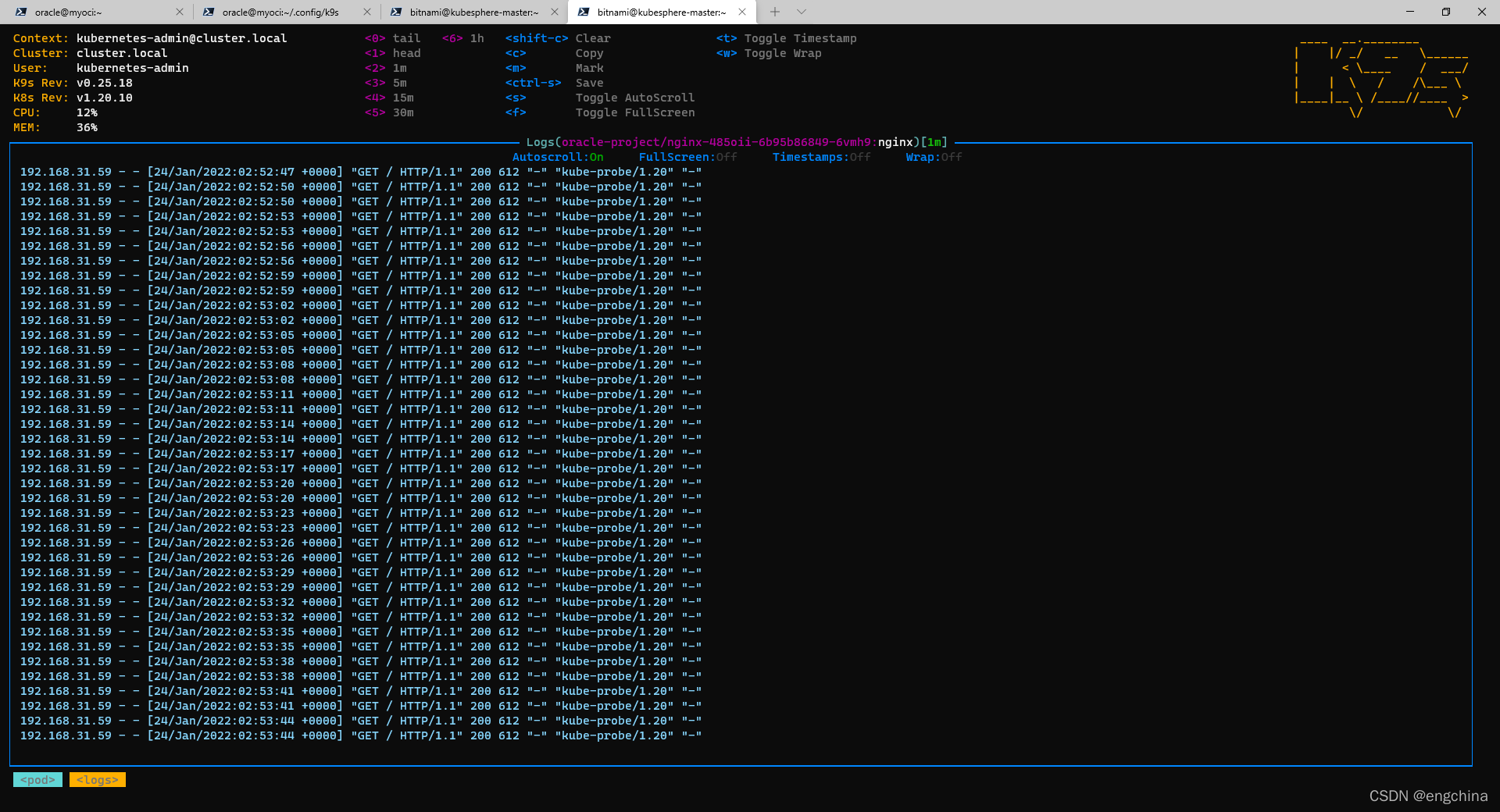Click the last log line at 02:53:44
The height and width of the screenshot is (812, 1500).
(x=361, y=735)
